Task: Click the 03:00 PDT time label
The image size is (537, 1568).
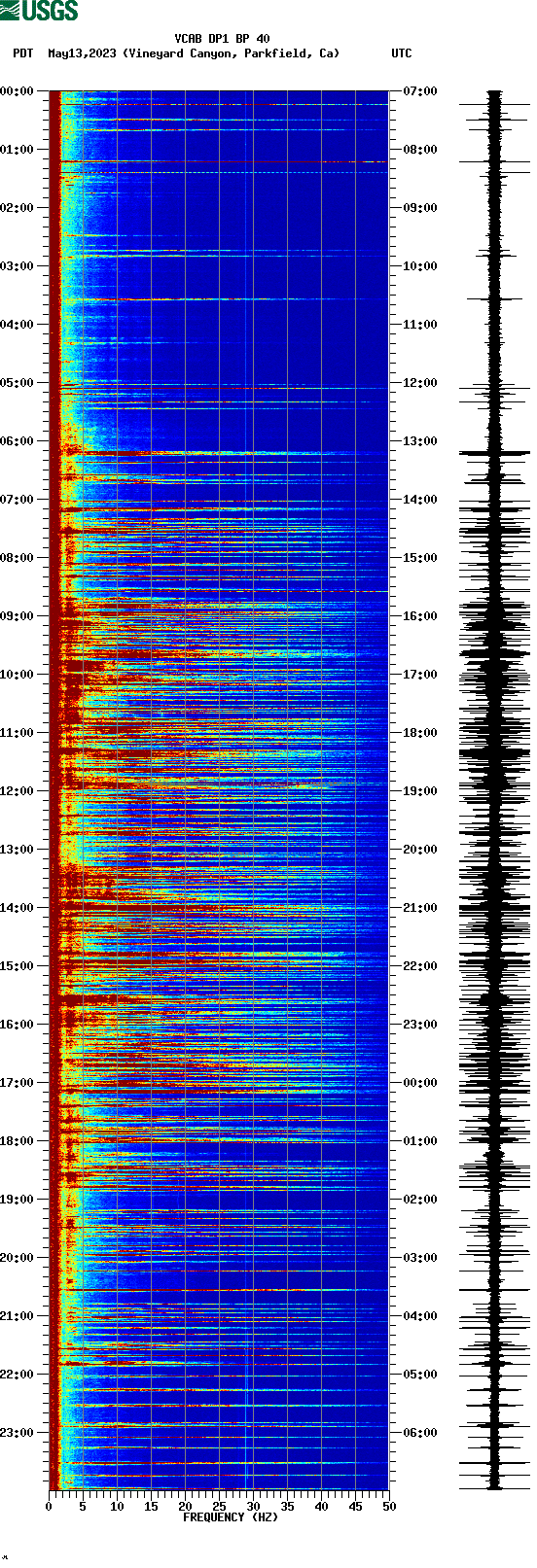Action: [x=17, y=266]
